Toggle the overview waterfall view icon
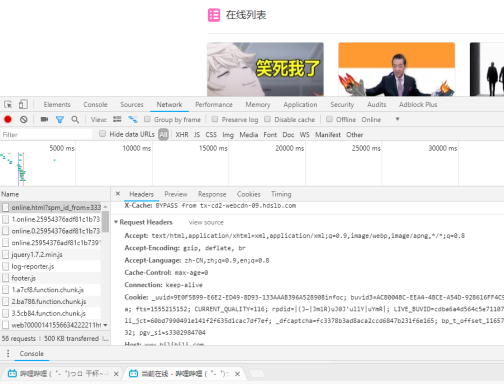The height and width of the screenshot is (384, 504). pos(133,119)
